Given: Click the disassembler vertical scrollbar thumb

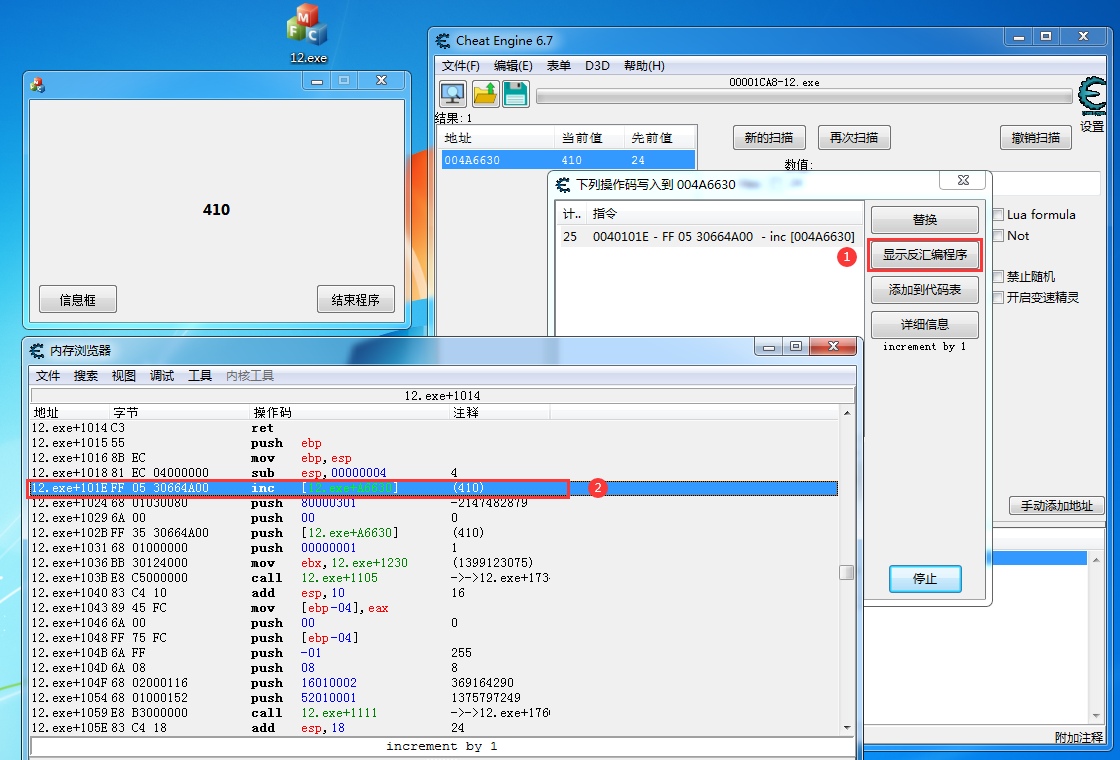Looking at the screenshot, I should pos(847,572).
